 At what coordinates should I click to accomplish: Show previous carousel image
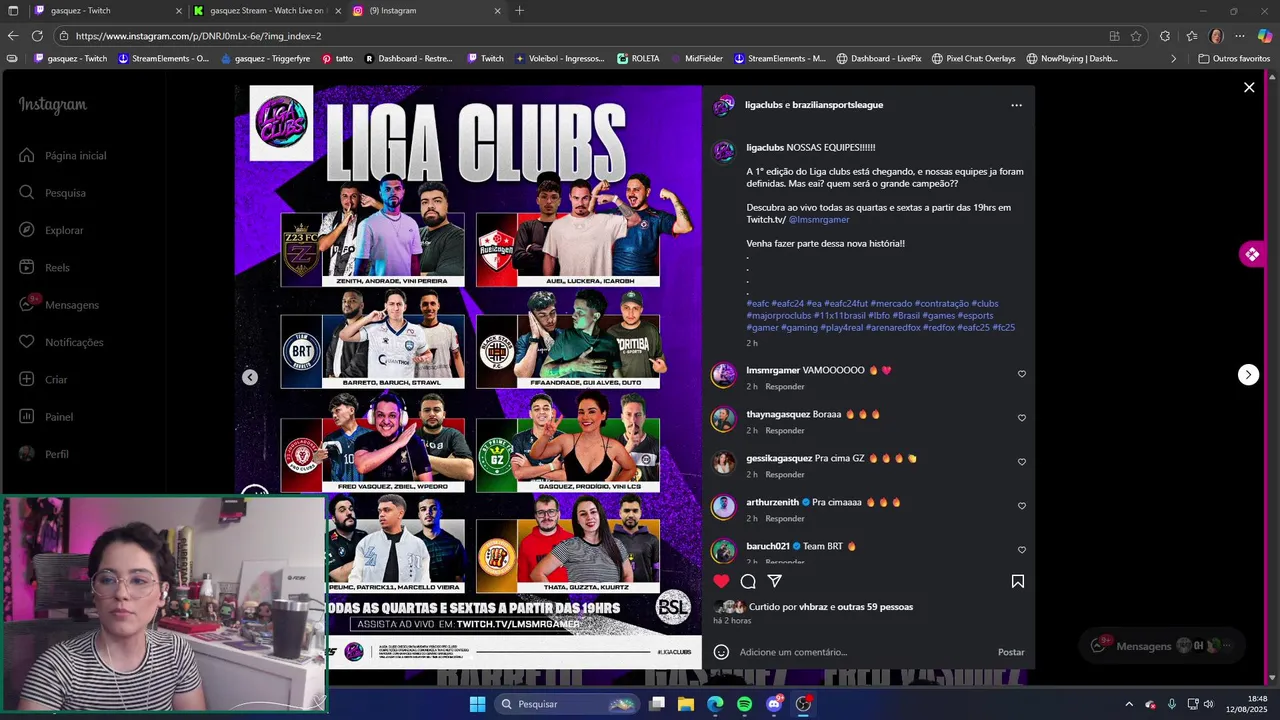coord(250,377)
